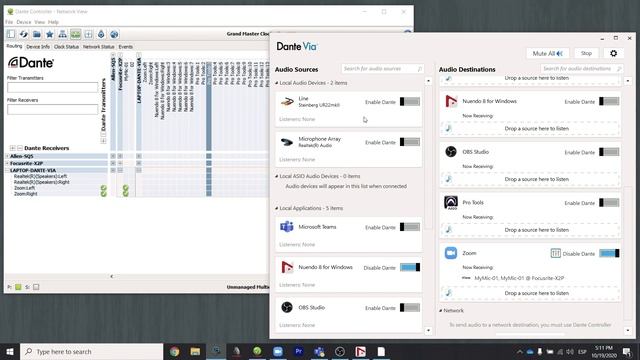Click the star icon in Dante Controller toolbar
Image resolution: width=640 pixels, height=360 pixels.
click(50, 34)
